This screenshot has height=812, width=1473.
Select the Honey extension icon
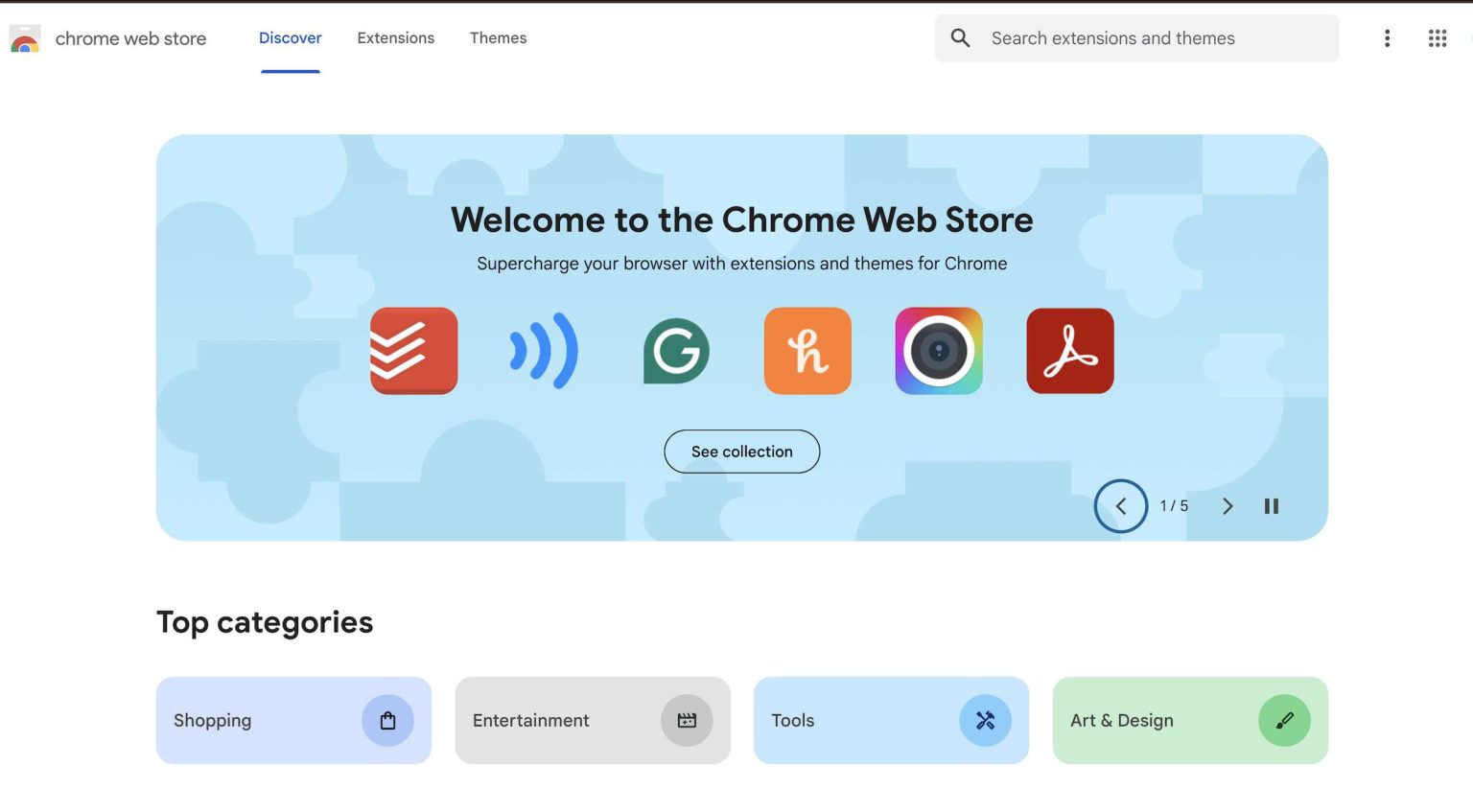[807, 351]
